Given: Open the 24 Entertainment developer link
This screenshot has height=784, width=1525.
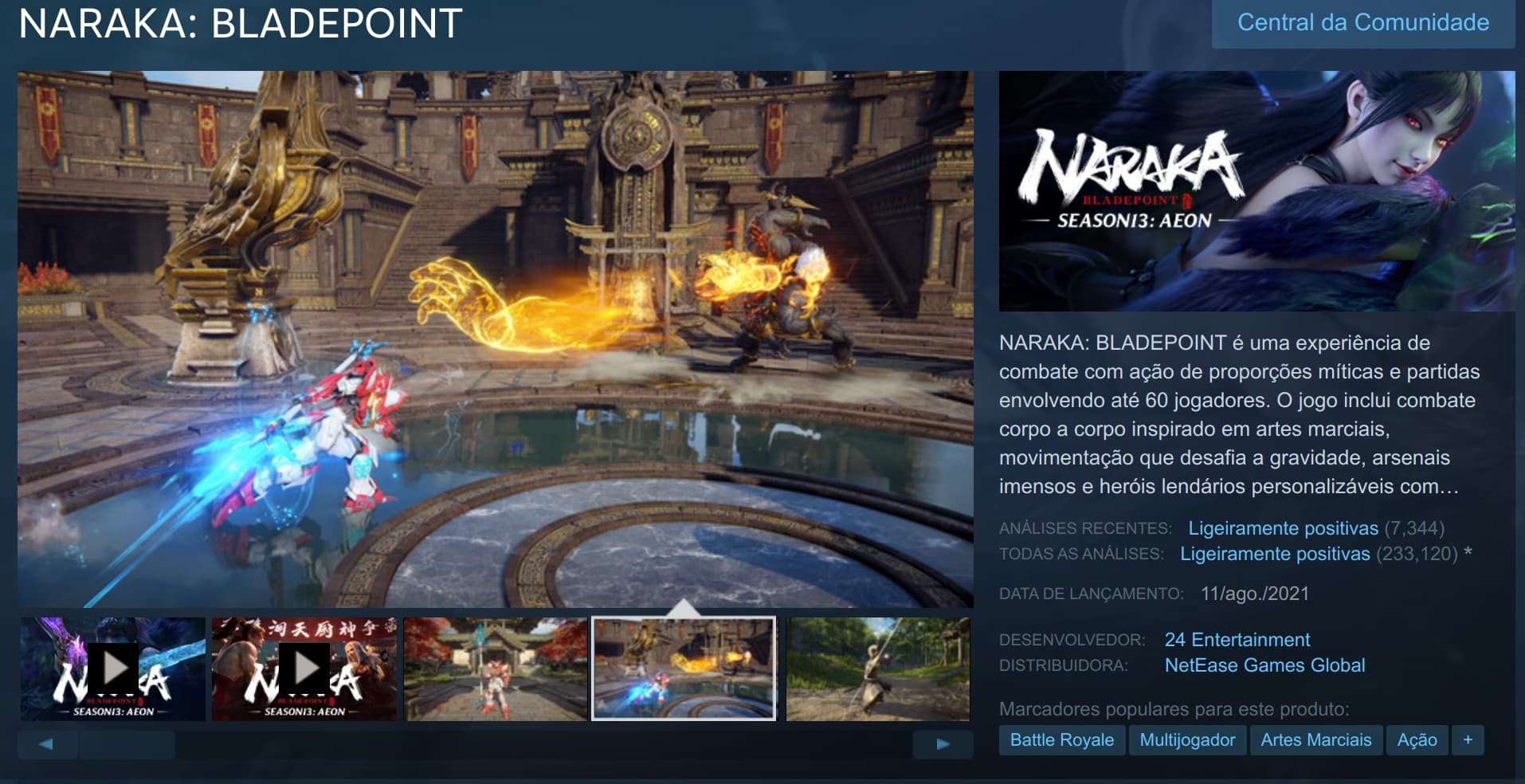Looking at the screenshot, I should (x=1237, y=640).
